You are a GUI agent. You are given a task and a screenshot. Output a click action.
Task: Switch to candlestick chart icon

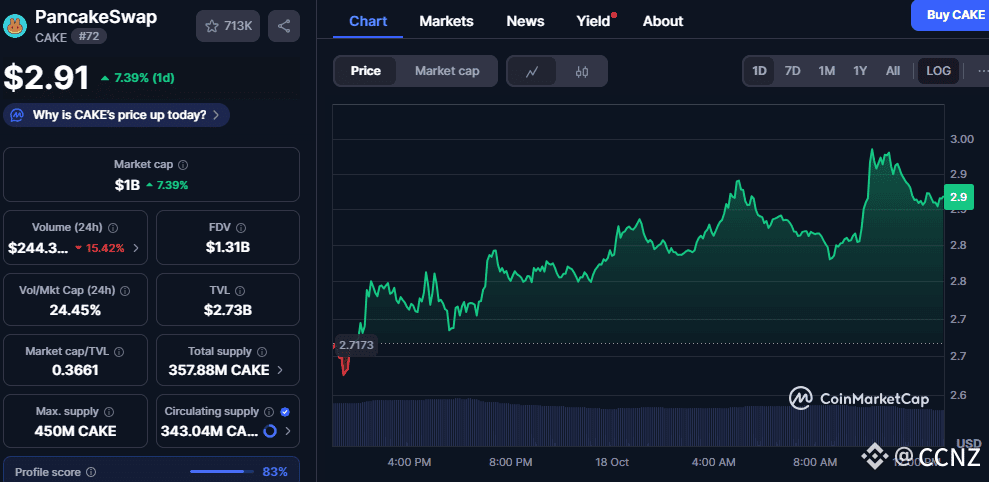point(582,71)
